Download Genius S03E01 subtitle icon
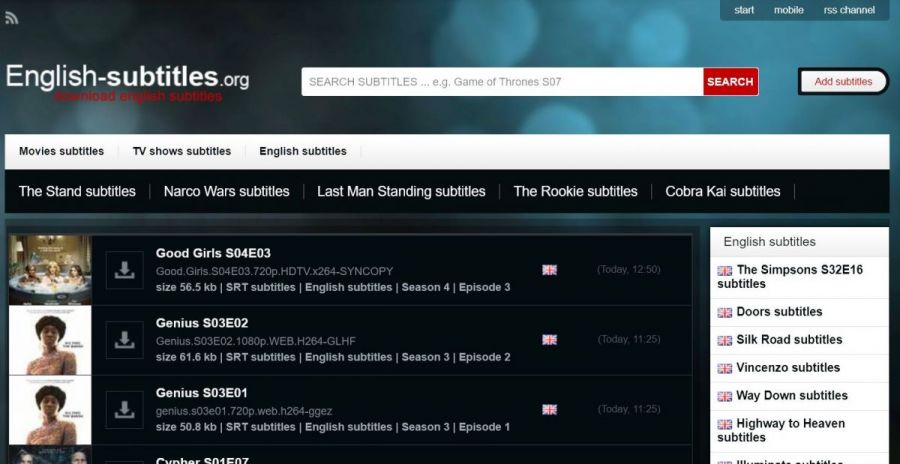Image resolution: width=900 pixels, height=464 pixels. pos(125,410)
